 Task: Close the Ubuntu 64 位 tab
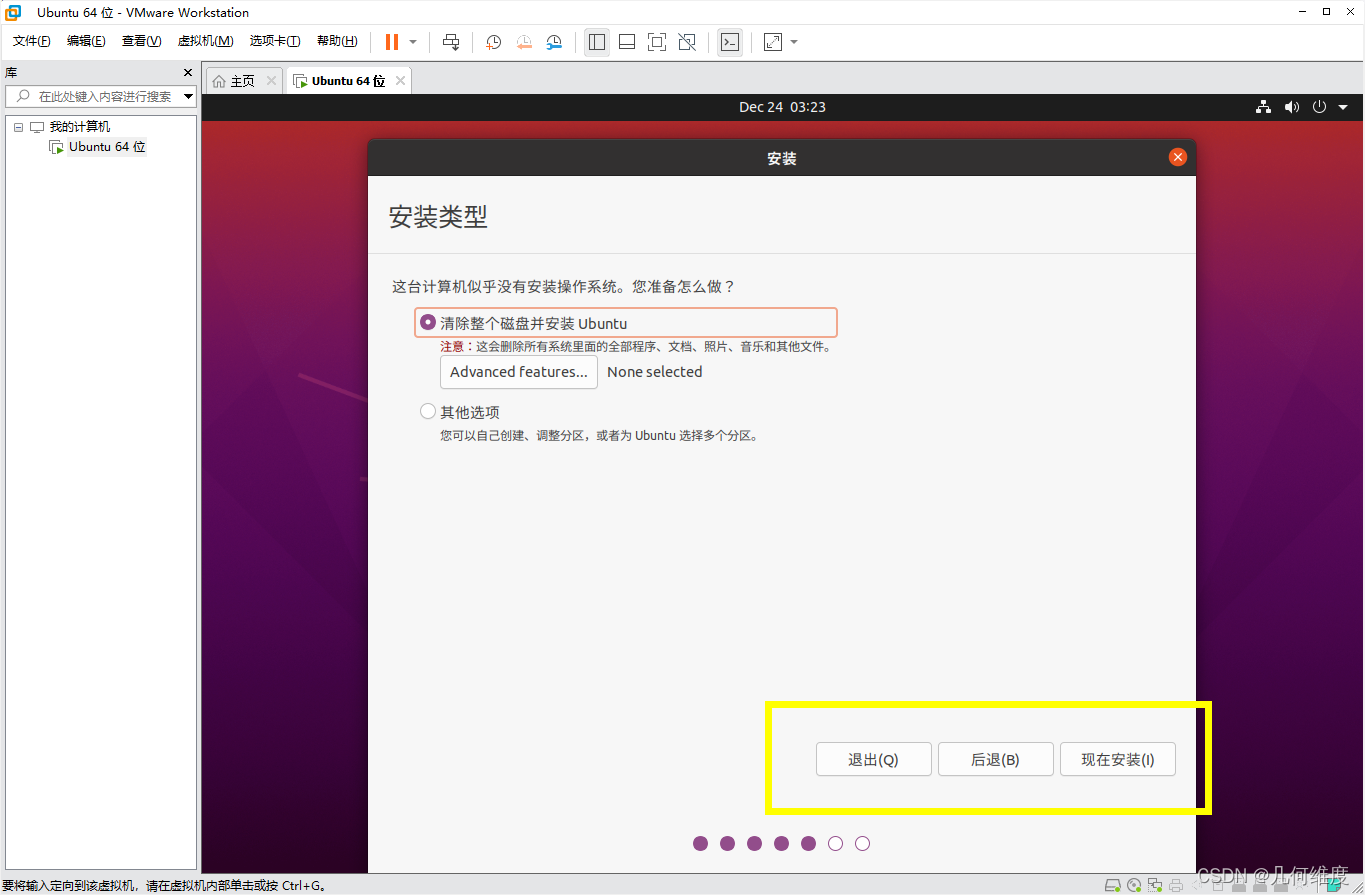coord(400,81)
